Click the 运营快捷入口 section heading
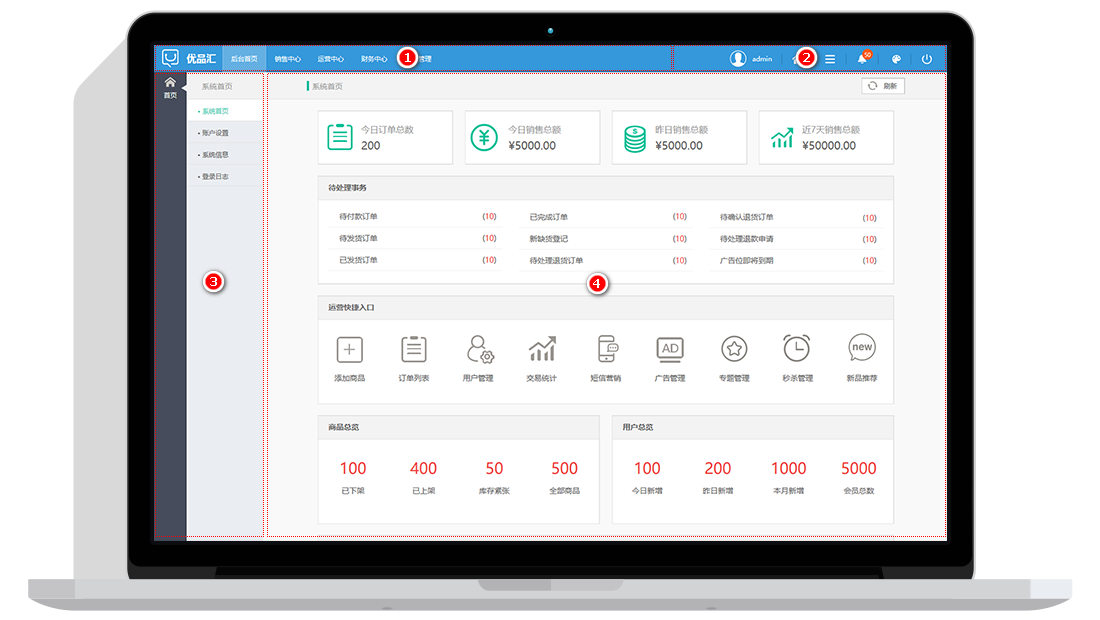Image resolution: width=1100 pixels, height=620 pixels. [351, 307]
